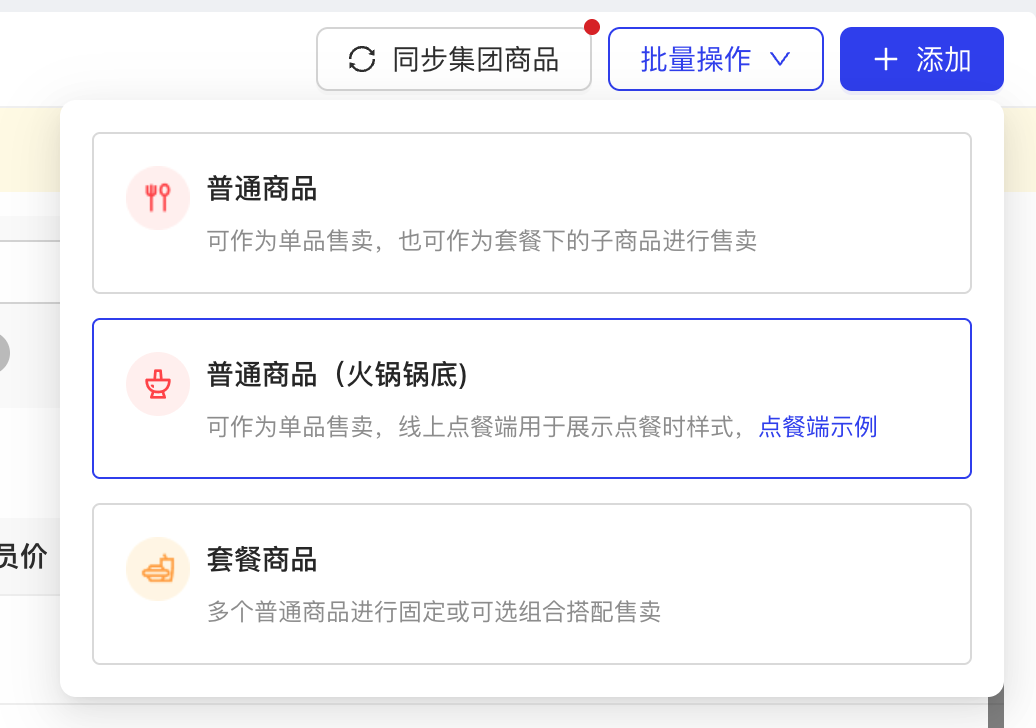Open the 点餐端示例 link
Image resolution: width=1036 pixels, height=728 pixels.
(818, 427)
